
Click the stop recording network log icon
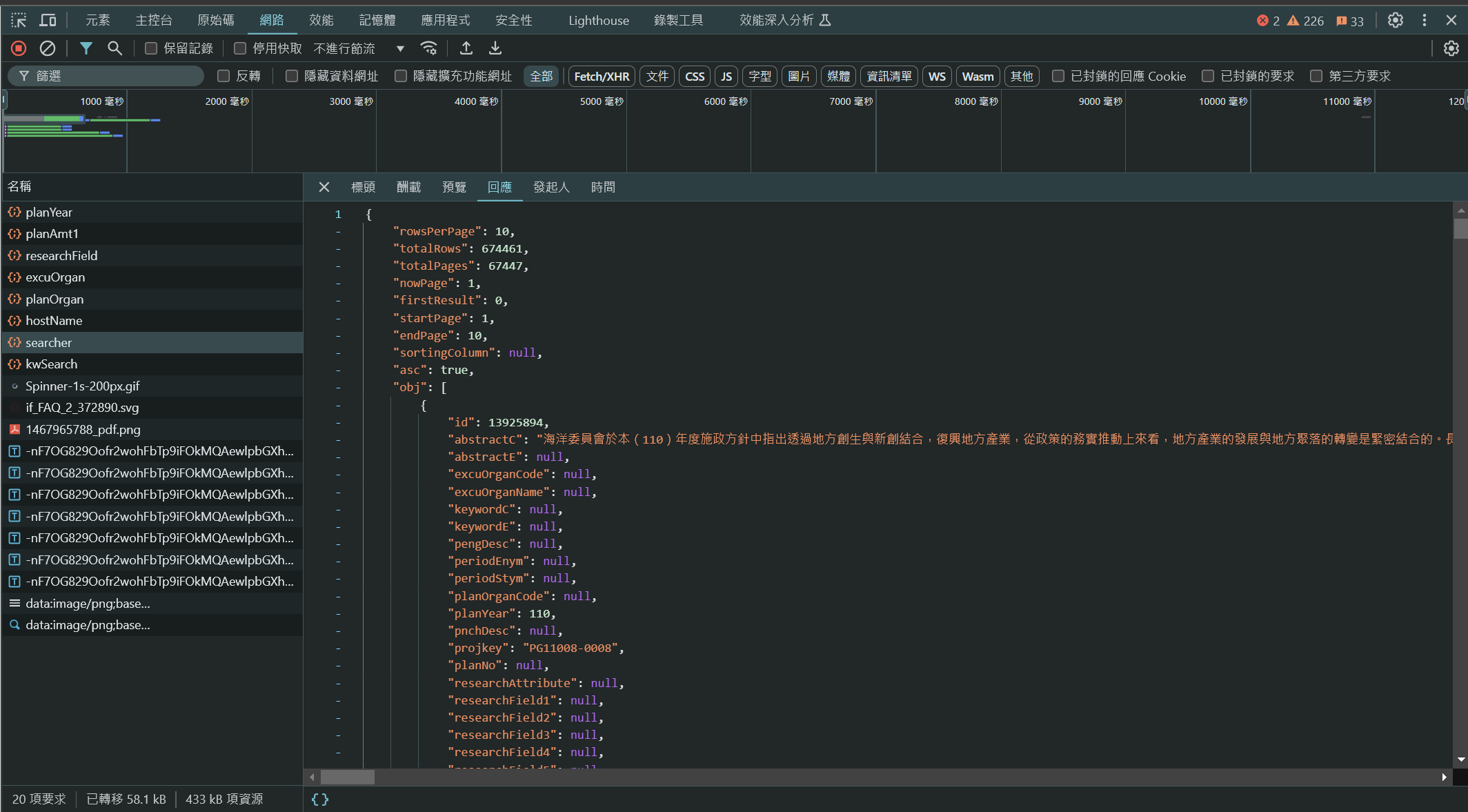pos(19,48)
